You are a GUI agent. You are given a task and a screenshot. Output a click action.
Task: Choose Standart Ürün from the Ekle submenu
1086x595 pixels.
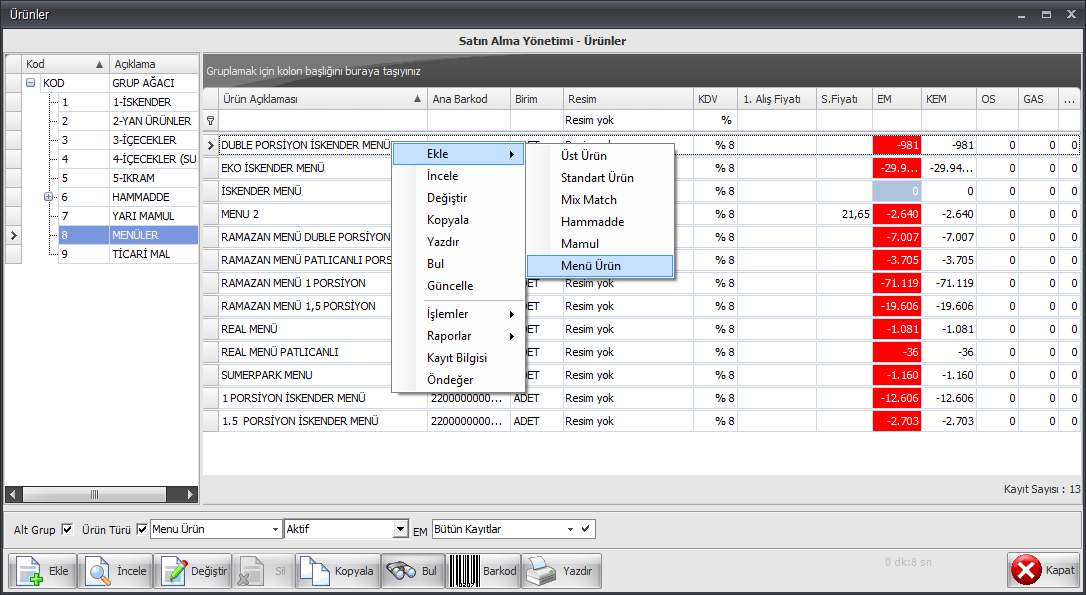click(x=600, y=178)
